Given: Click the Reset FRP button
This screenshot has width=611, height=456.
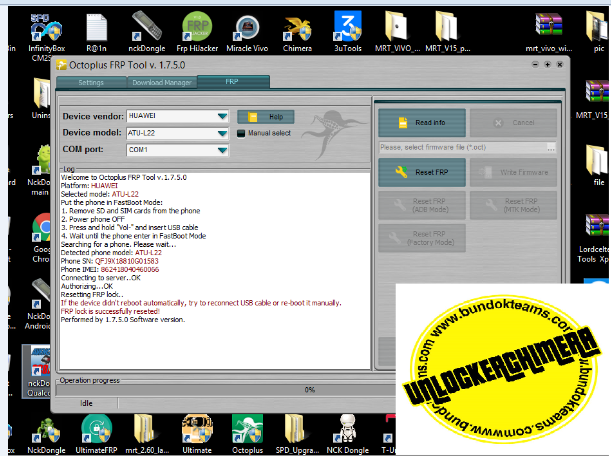Looking at the screenshot, I should 422,172.
